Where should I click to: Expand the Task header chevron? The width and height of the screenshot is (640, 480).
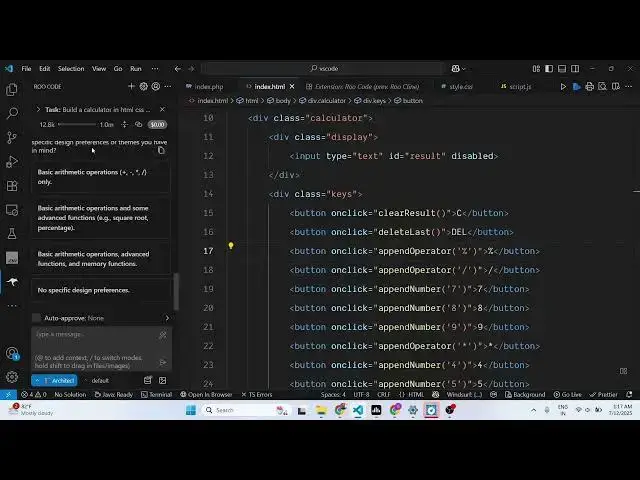coord(38,109)
